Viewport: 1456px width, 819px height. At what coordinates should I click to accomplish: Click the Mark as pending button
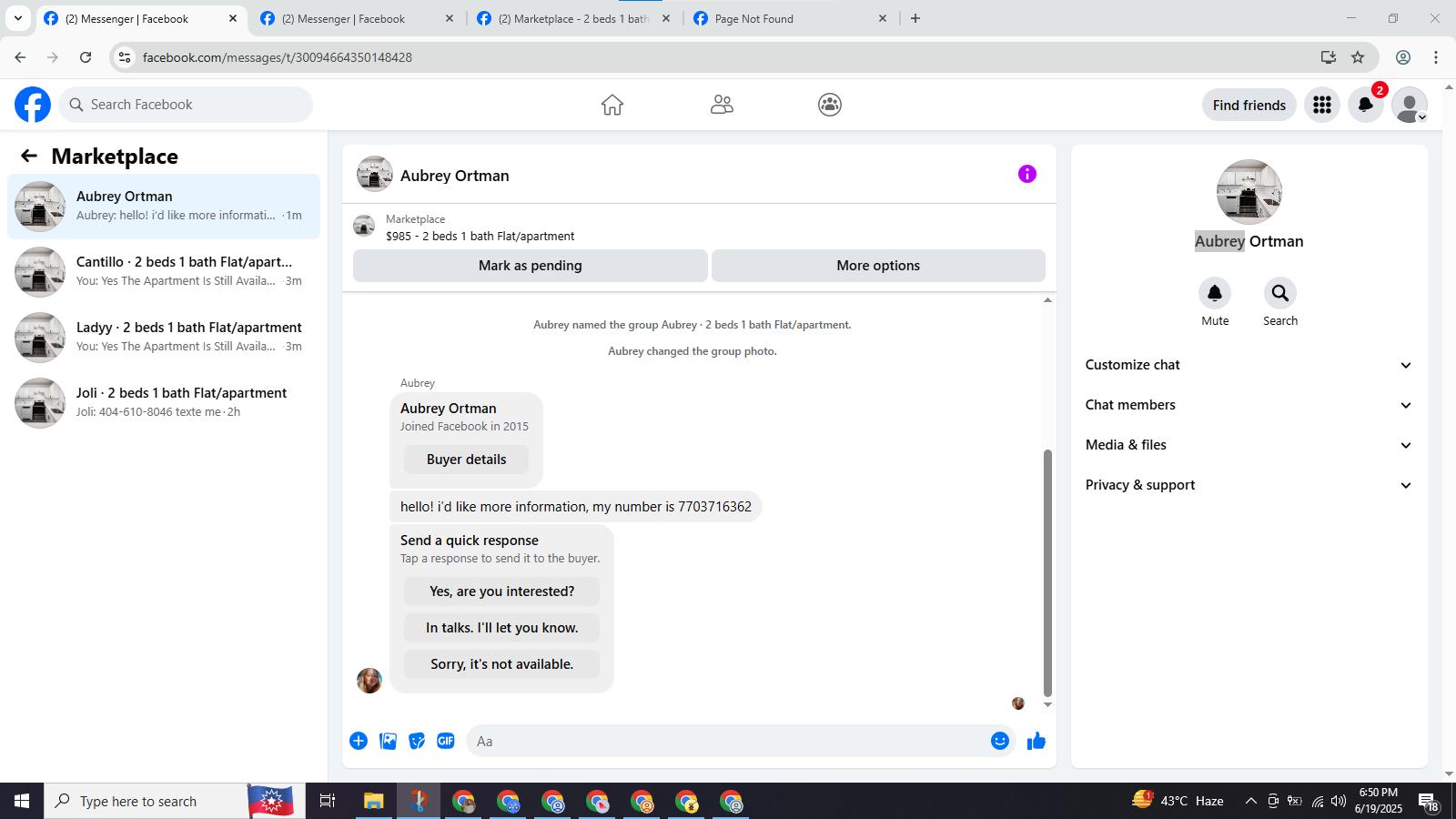click(x=531, y=266)
